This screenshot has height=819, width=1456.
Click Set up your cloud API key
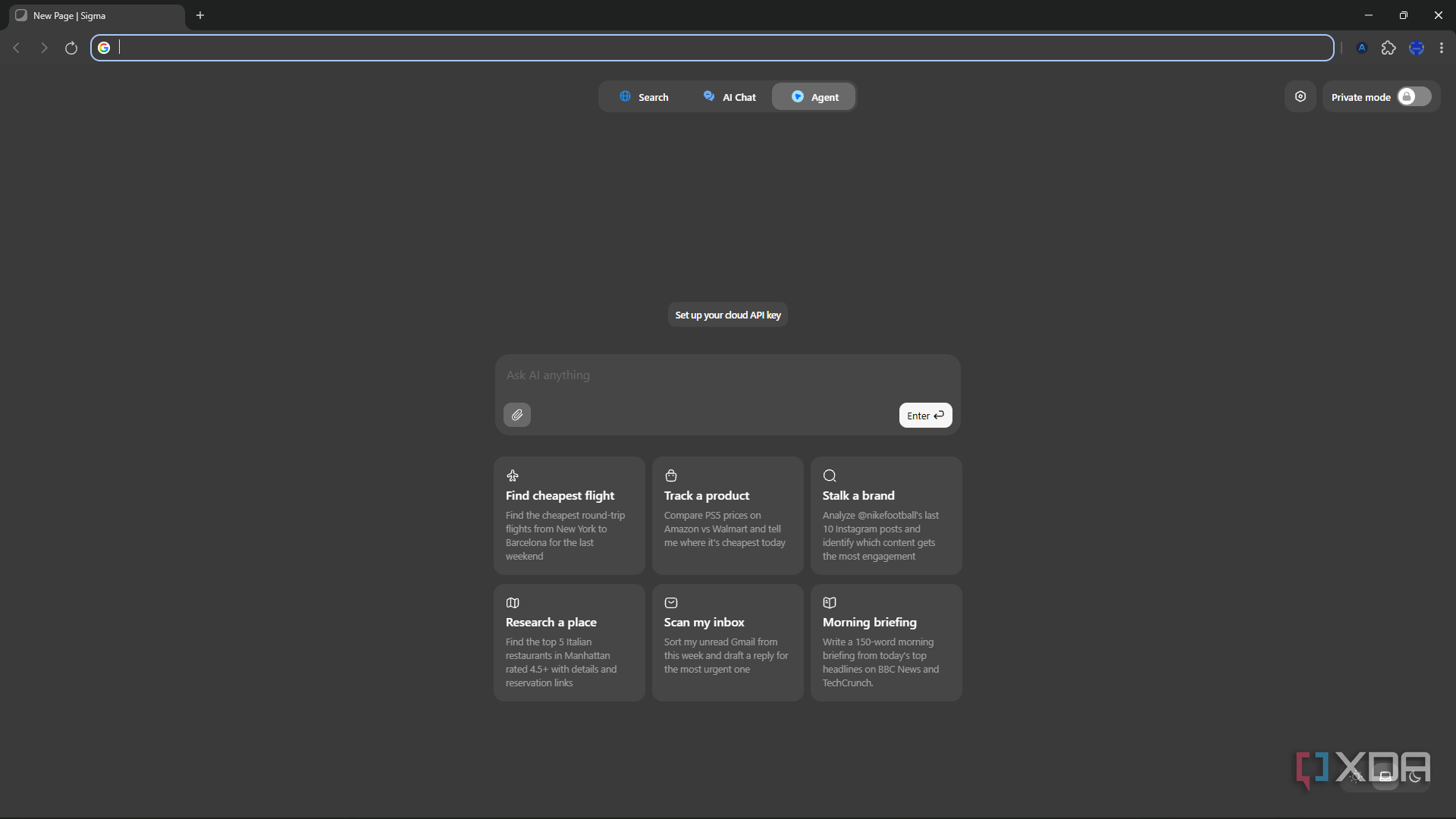pos(728,315)
